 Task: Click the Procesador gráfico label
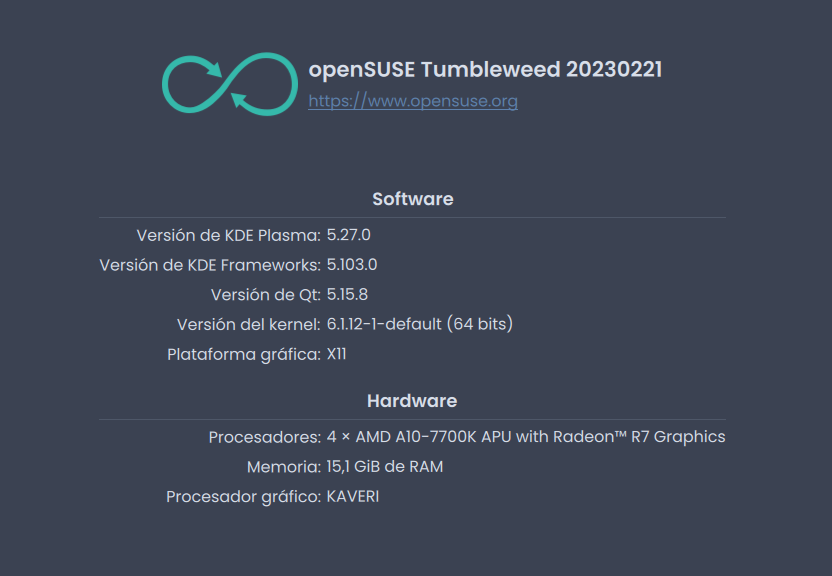[x=244, y=497]
